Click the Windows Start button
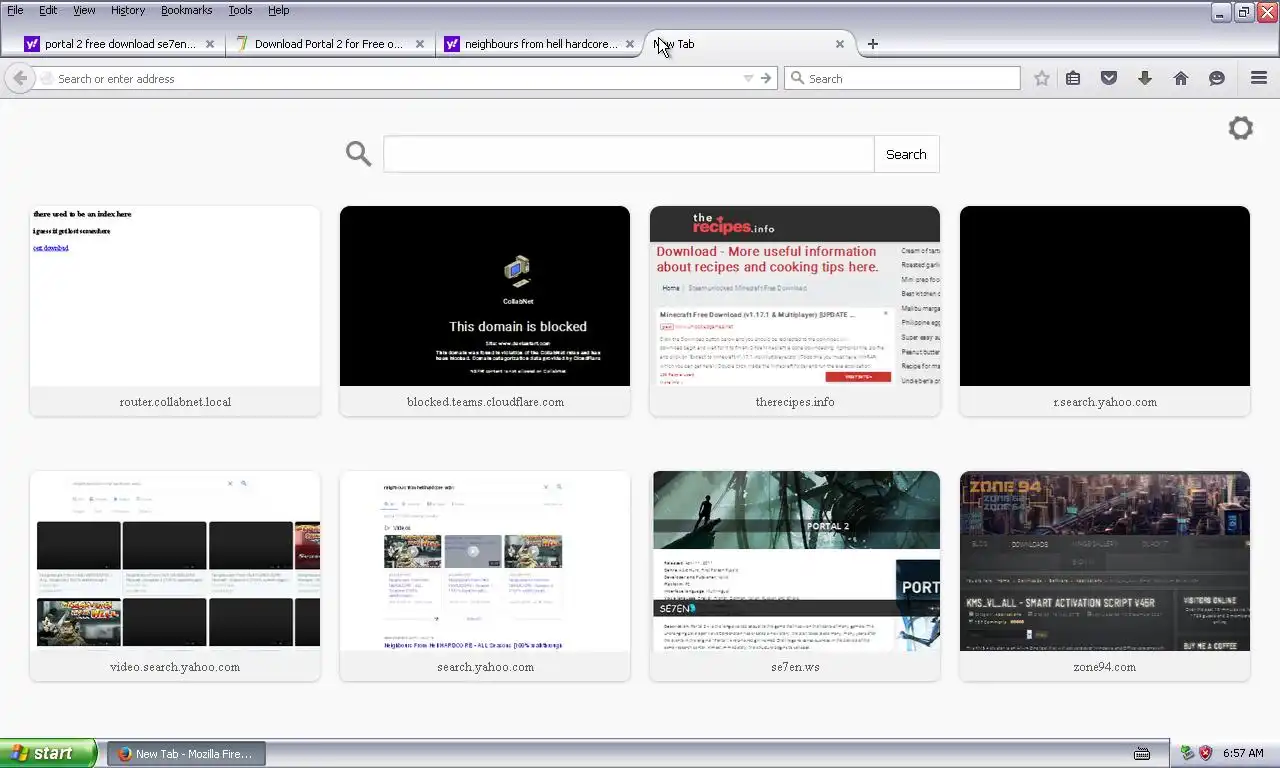1280x768 pixels. point(49,753)
